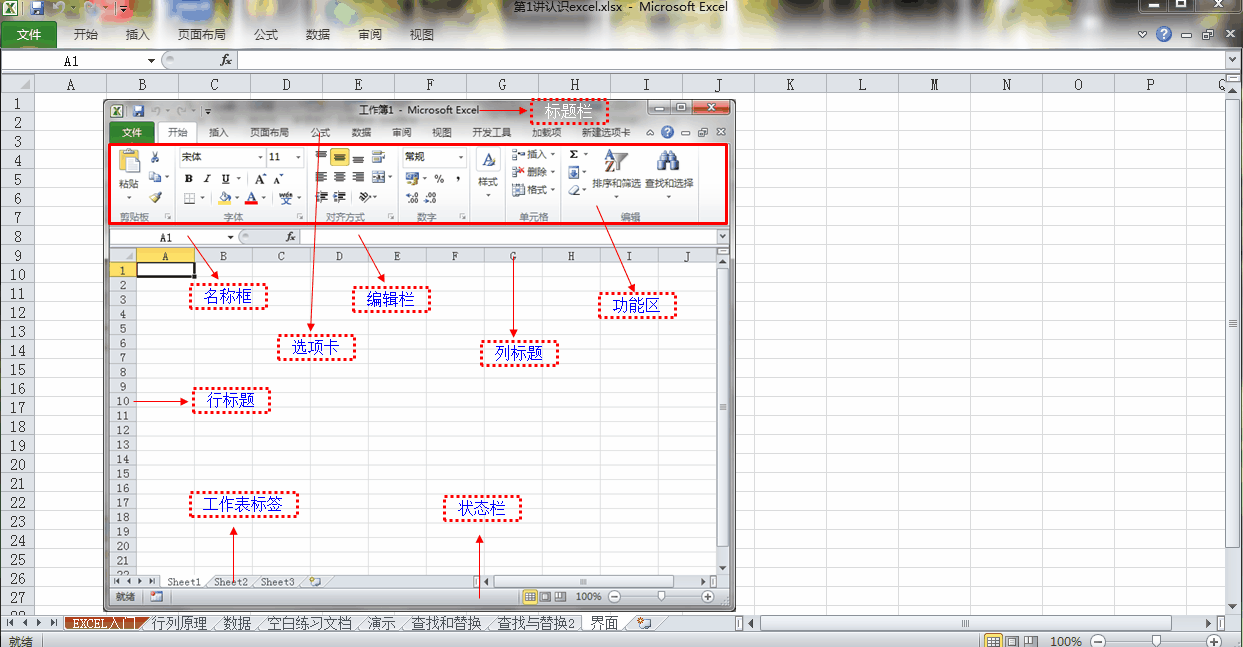
Task: Click scissors cut icon in embedded Excel ribbon
Action: coord(155,157)
